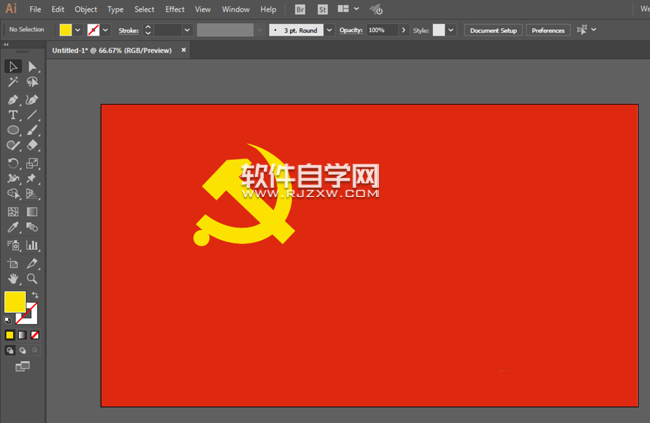The height and width of the screenshot is (423, 650).
Task: Select the Zoom magnifier tool
Action: [32, 279]
